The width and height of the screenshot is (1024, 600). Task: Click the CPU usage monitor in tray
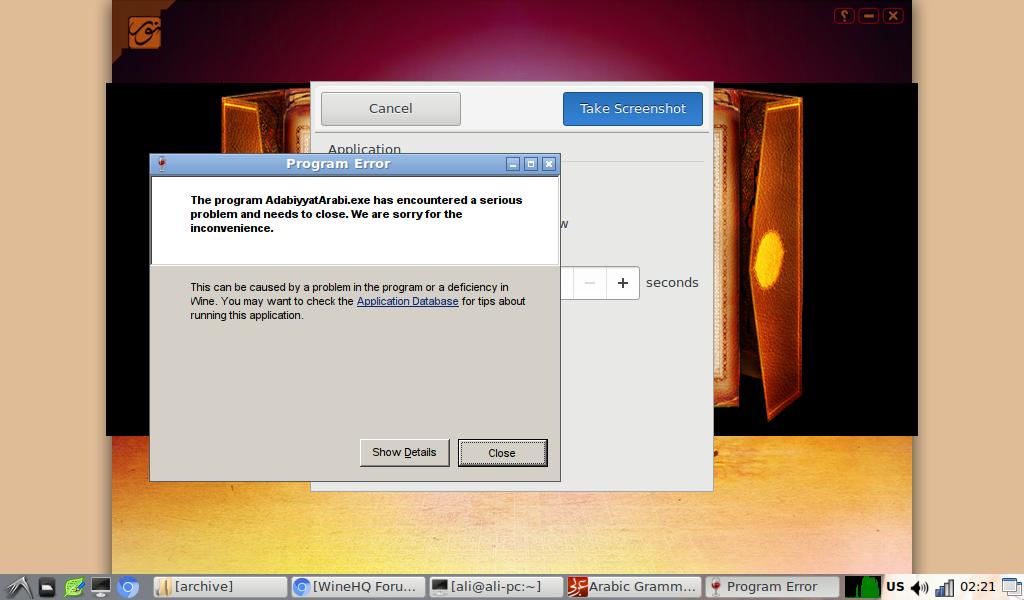pos(862,587)
